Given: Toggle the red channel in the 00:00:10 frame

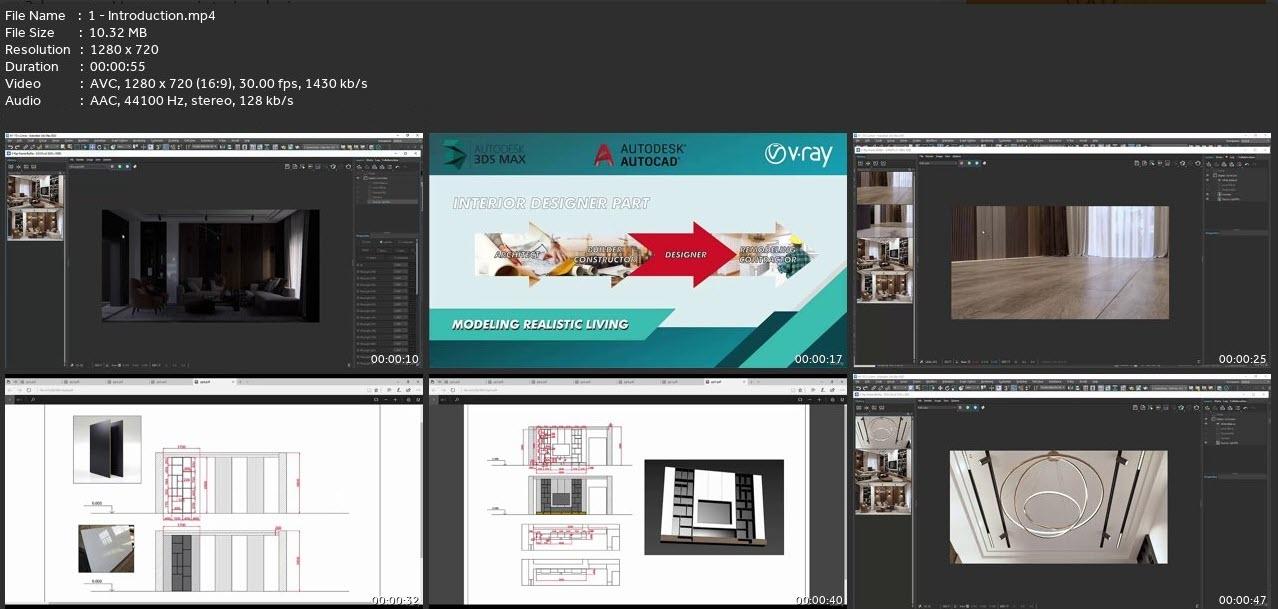Looking at the screenshot, I should [x=113, y=166].
